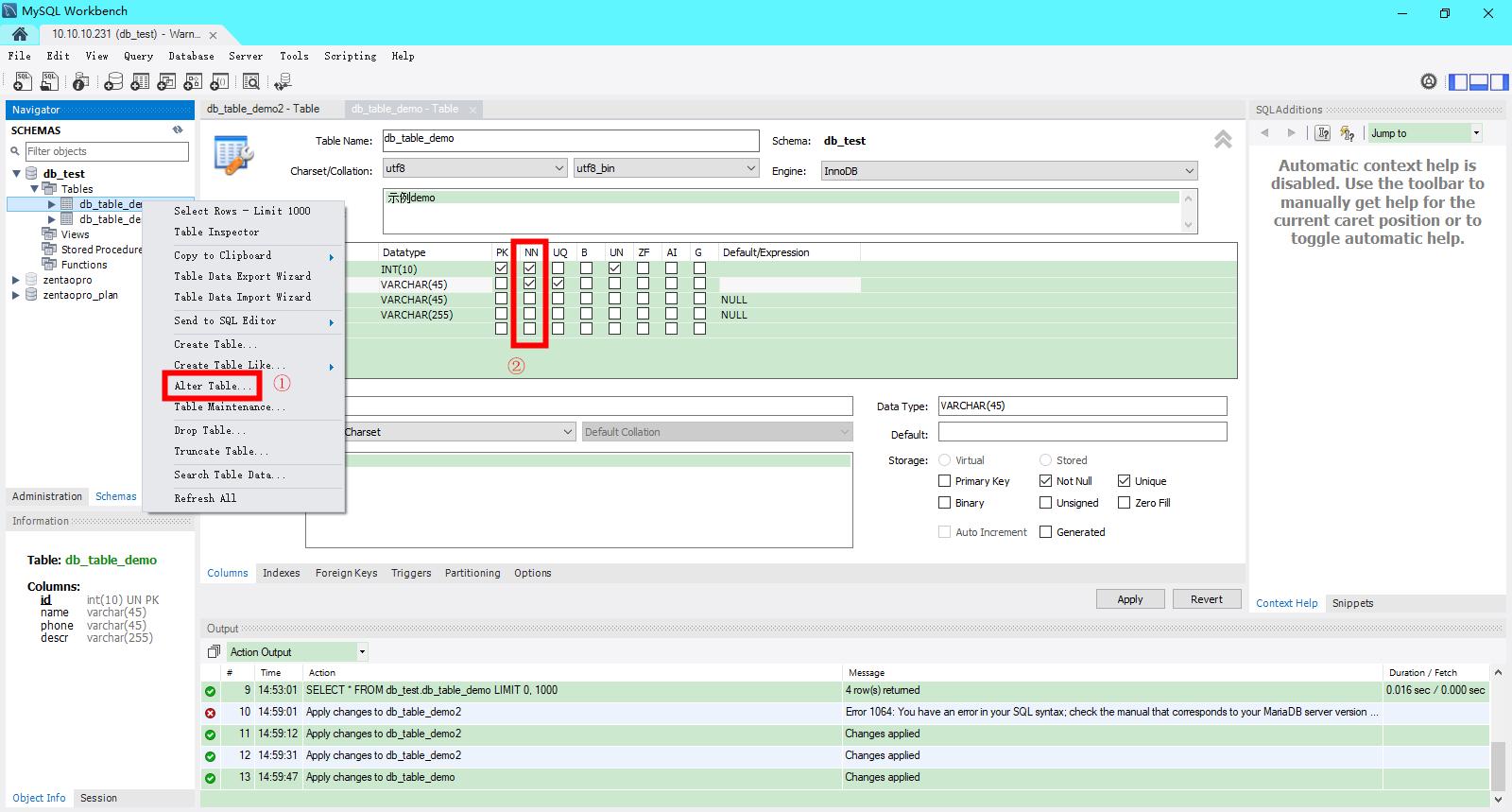Switch to the Indexes tab
This screenshot has width=1512, height=812.
281,573
